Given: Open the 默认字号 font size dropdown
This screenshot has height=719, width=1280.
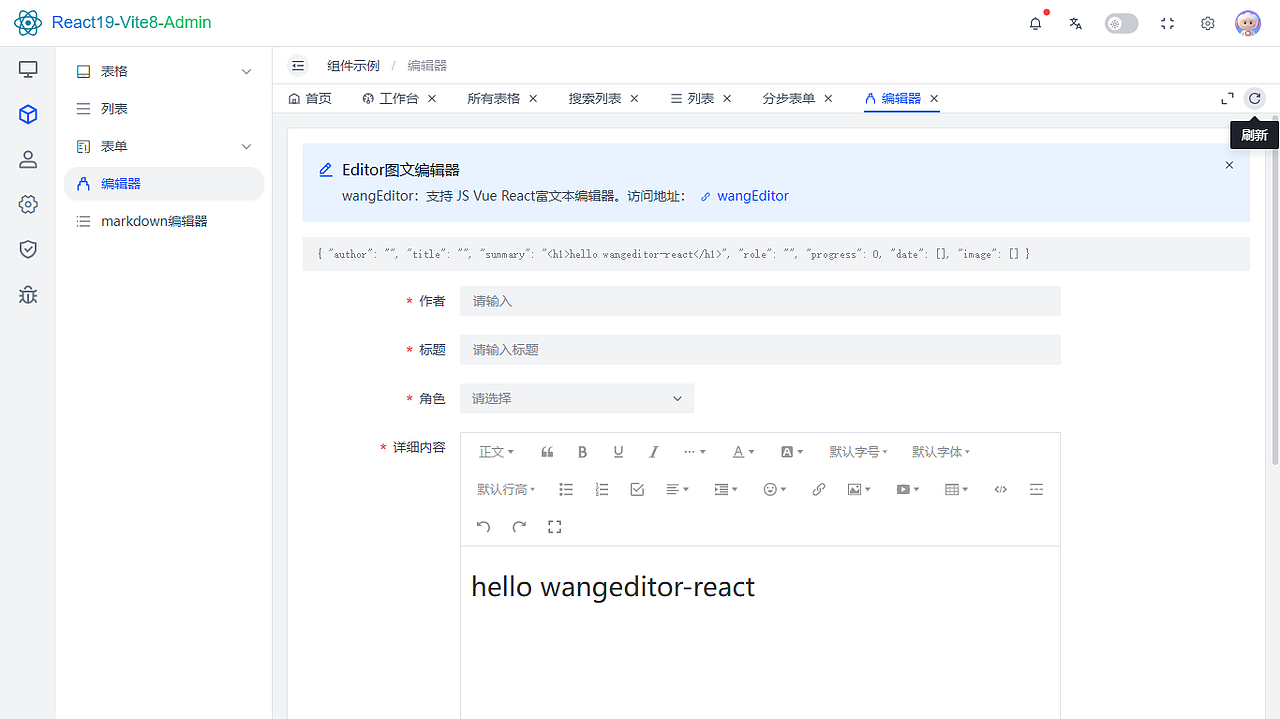Looking at the screenshot, I should coord(858,452).
